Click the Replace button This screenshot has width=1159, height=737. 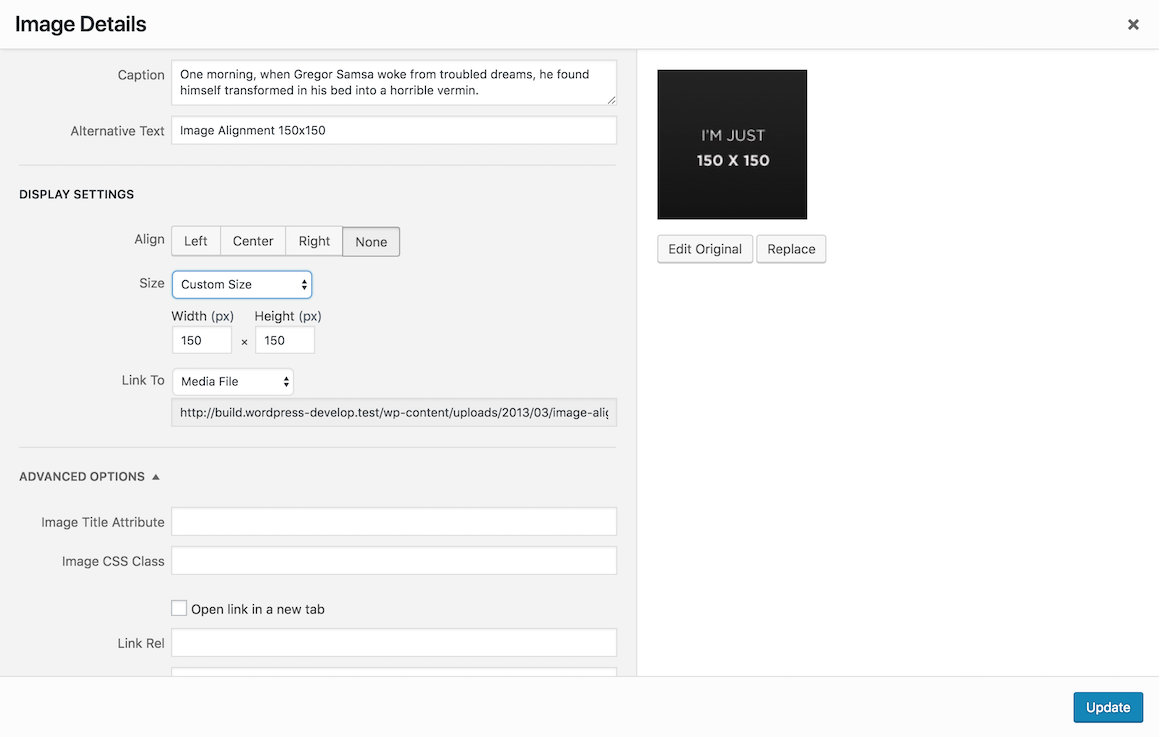[791, 249]
